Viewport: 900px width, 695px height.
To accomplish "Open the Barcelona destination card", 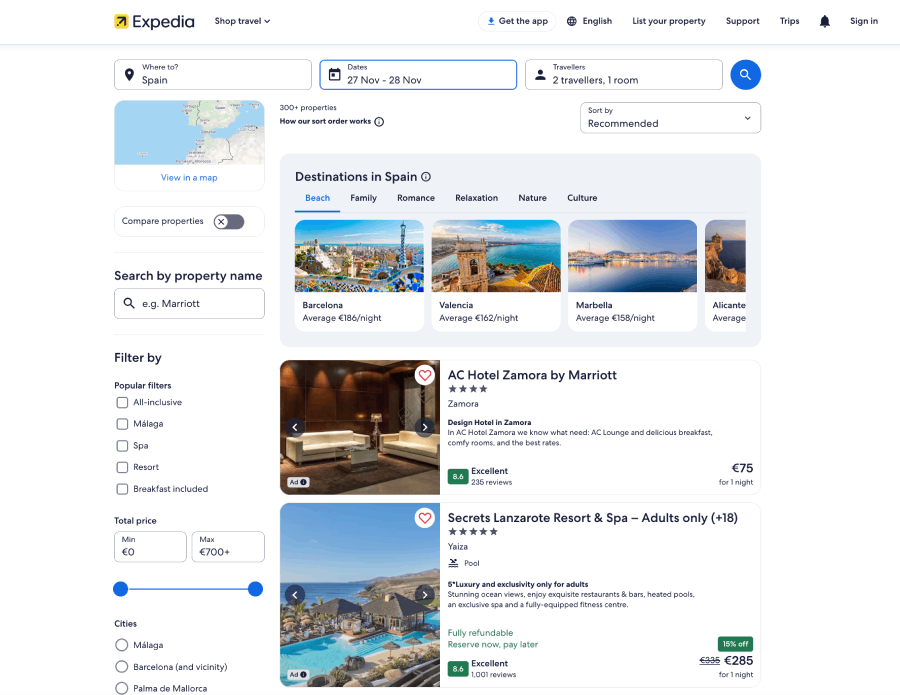I will (x=359, y=275).
